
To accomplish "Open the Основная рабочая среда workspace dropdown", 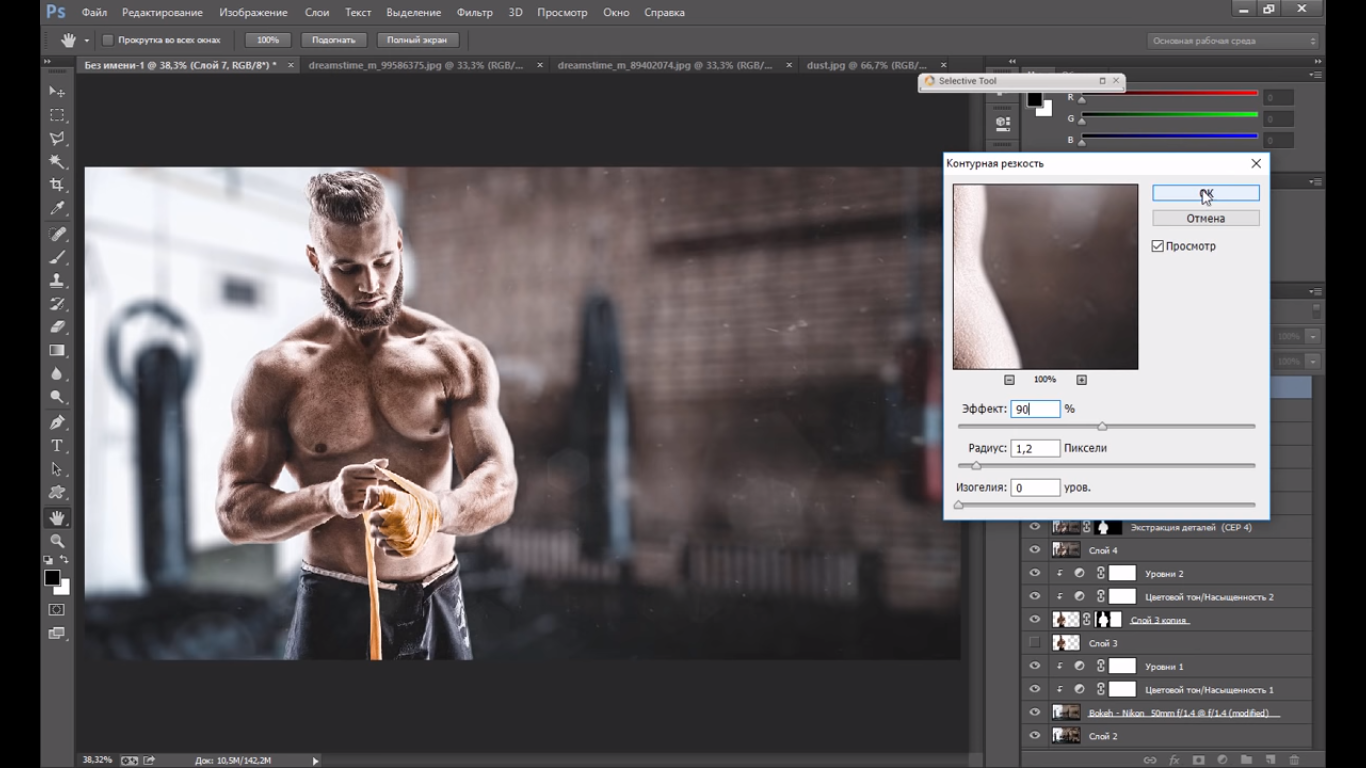I will tap(1234, 41).
